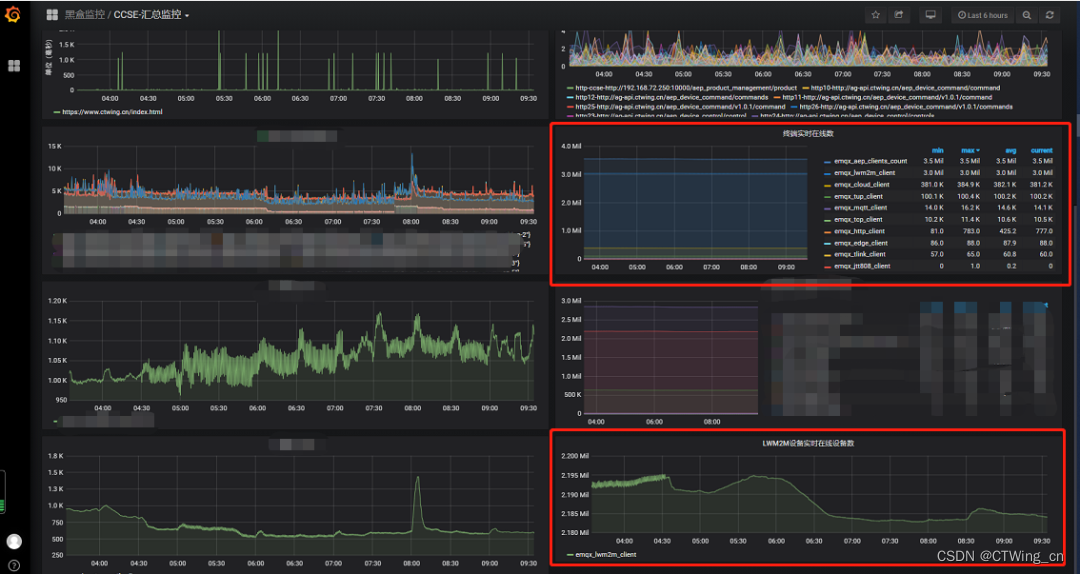Open the 黑盒监控 folder breadcrumb link
1080x574 pixels.
pos(85,14)
